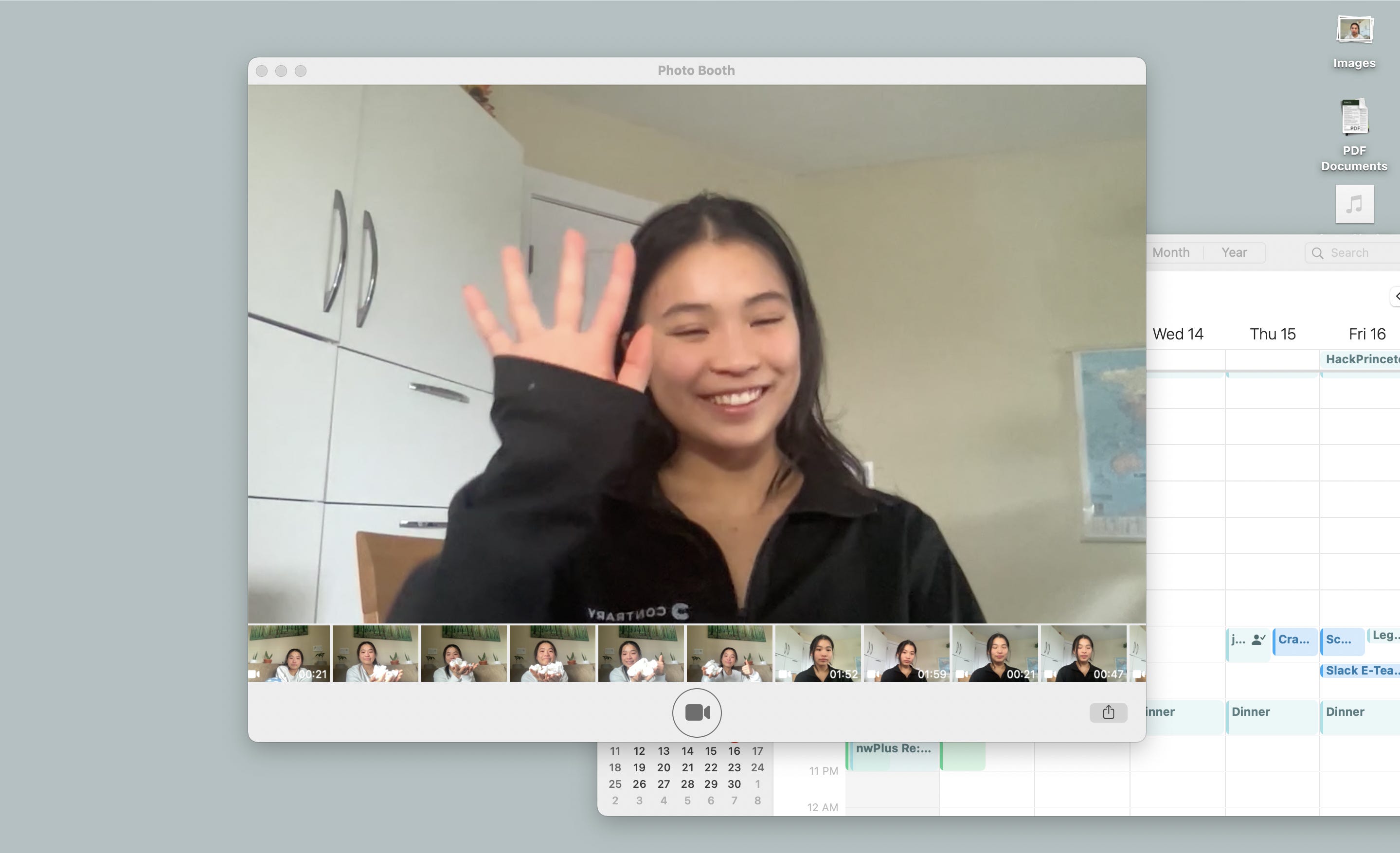The width and height of the screenshot is (1400, 853).
Task: Click the share button in Photo Booth
Action: pyautogui.click(x=1108, y=712)
